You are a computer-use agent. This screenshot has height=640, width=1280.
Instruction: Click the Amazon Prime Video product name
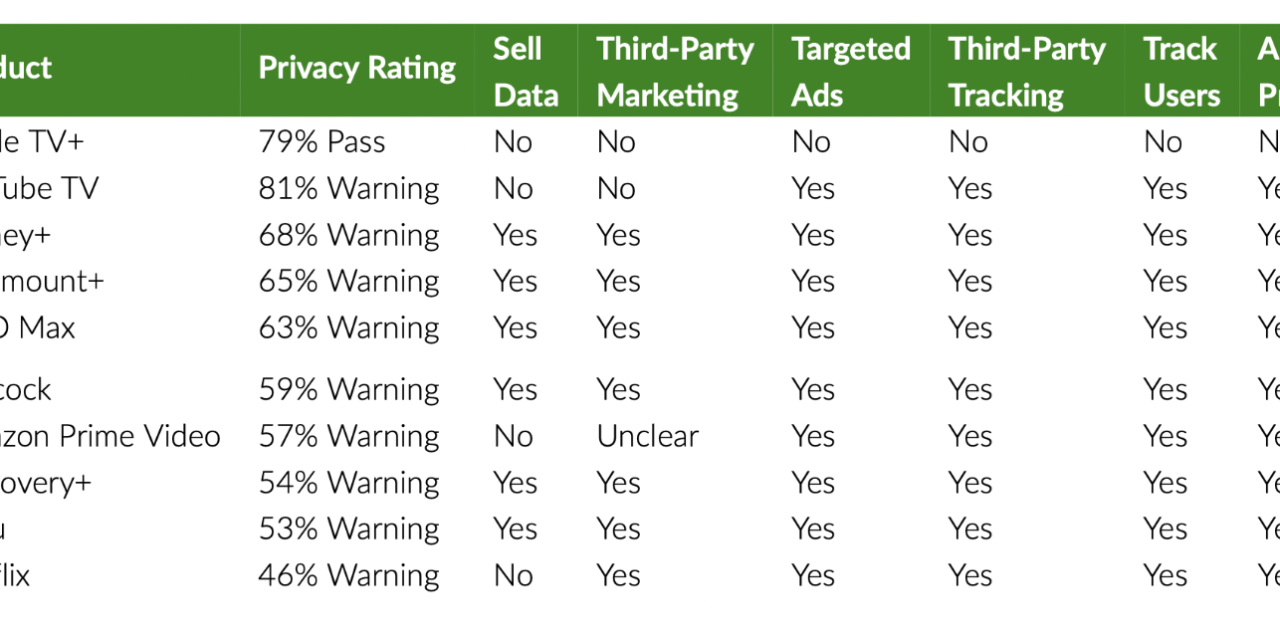110,436
